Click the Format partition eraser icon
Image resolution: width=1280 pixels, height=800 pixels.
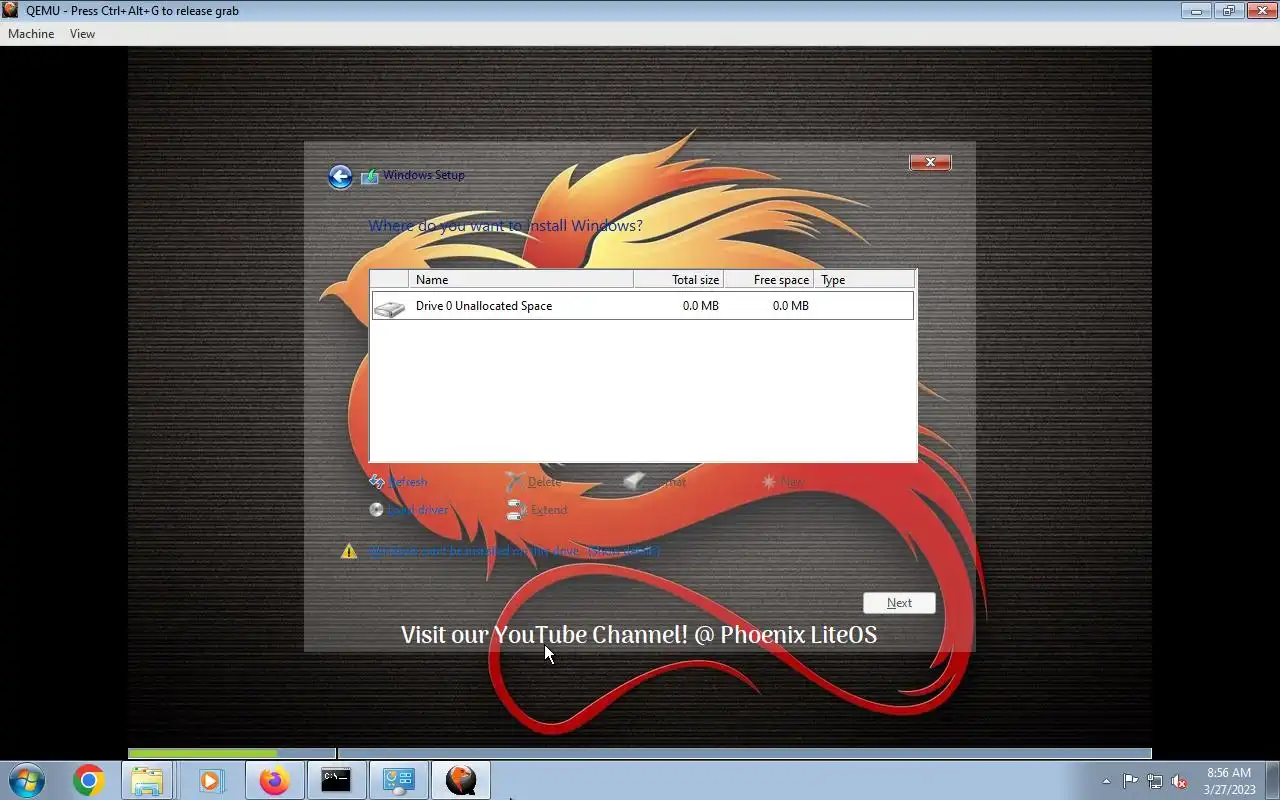(635, 482)
